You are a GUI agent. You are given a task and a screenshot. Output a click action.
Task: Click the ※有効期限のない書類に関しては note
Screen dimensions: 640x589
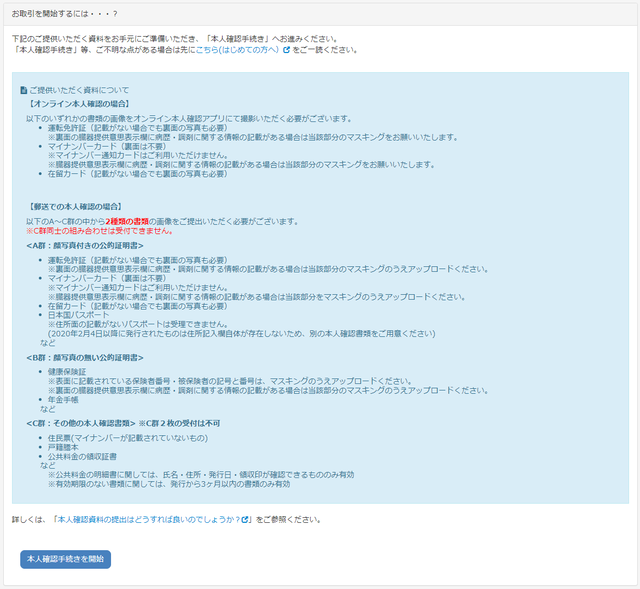pos(169,485)
